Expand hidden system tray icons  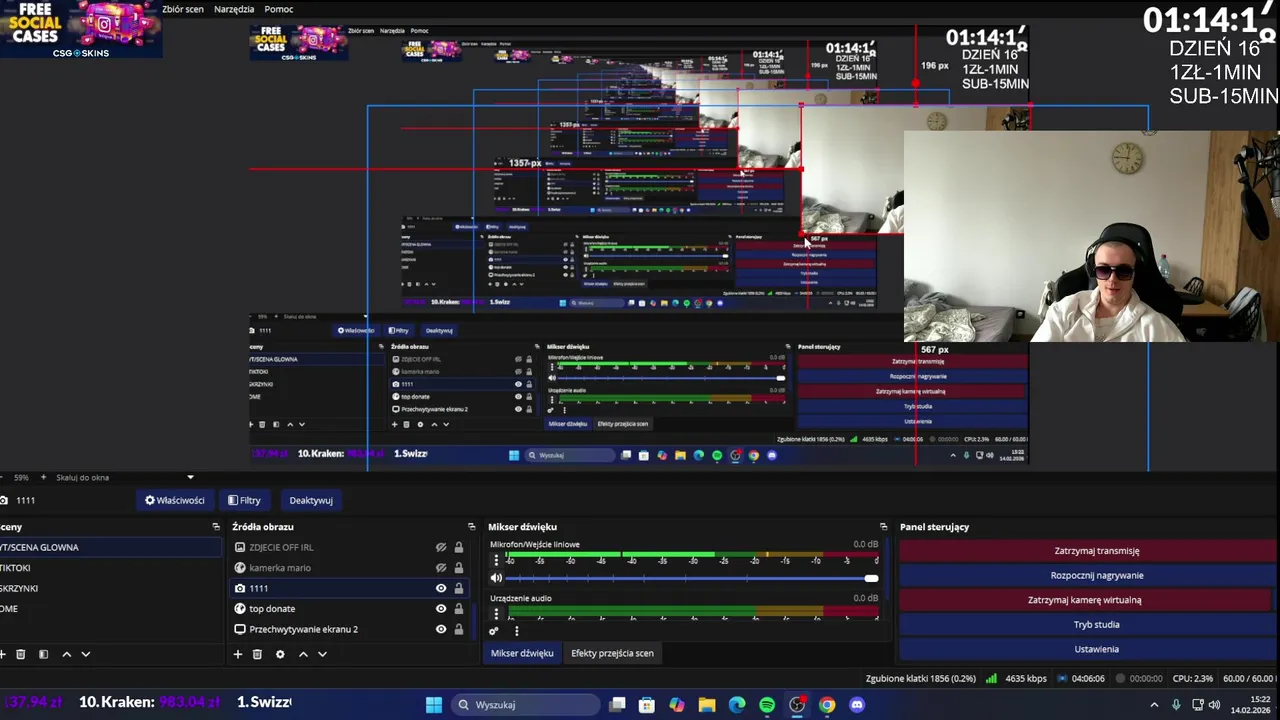click(1154, 705)
